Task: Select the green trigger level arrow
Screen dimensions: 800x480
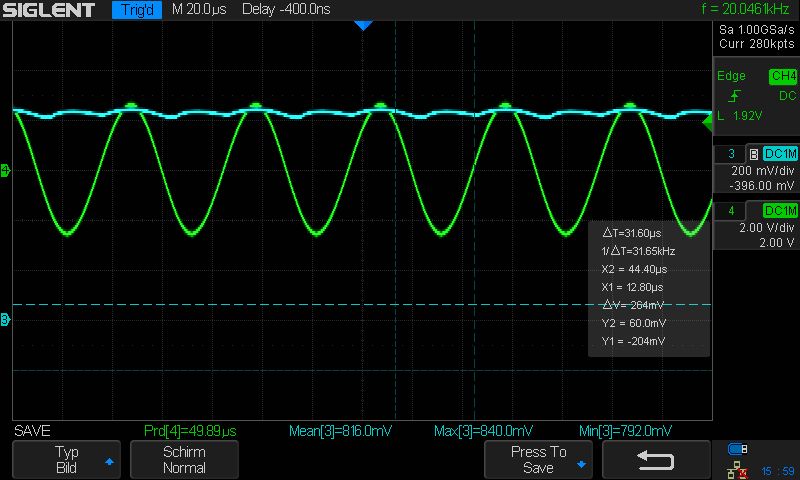Action: click(707, 122)
